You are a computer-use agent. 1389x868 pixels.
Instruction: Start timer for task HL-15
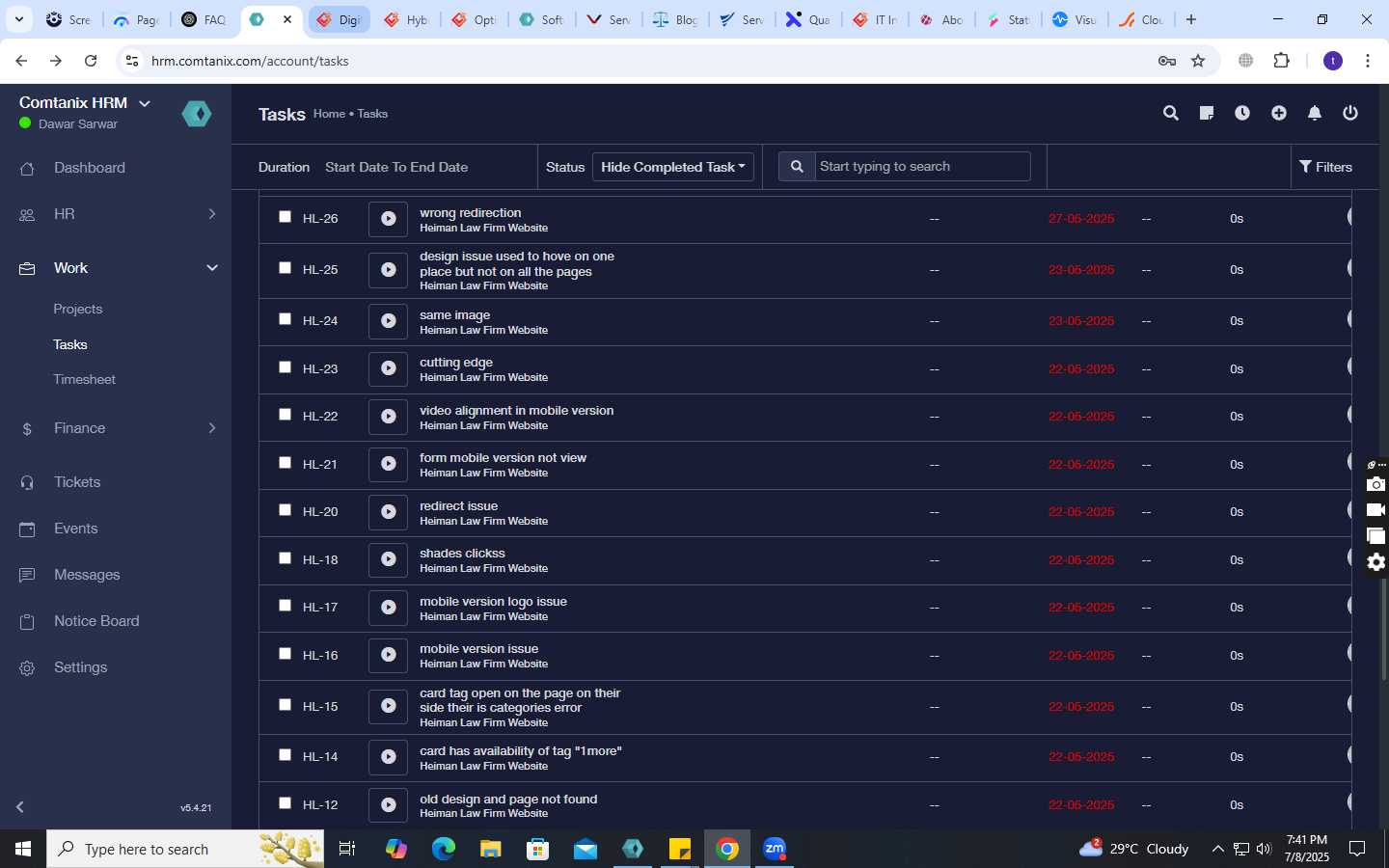[x=388, y=706]
